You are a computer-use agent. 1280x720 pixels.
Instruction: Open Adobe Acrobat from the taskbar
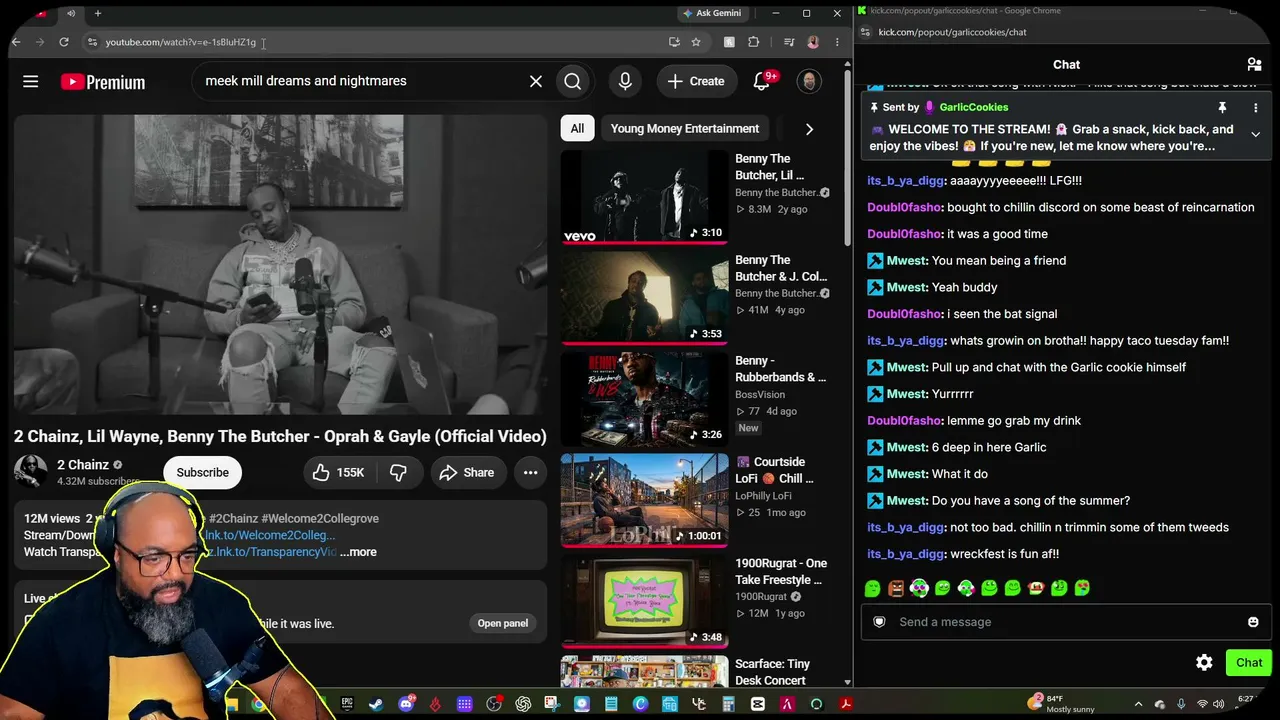pos(846,704)
